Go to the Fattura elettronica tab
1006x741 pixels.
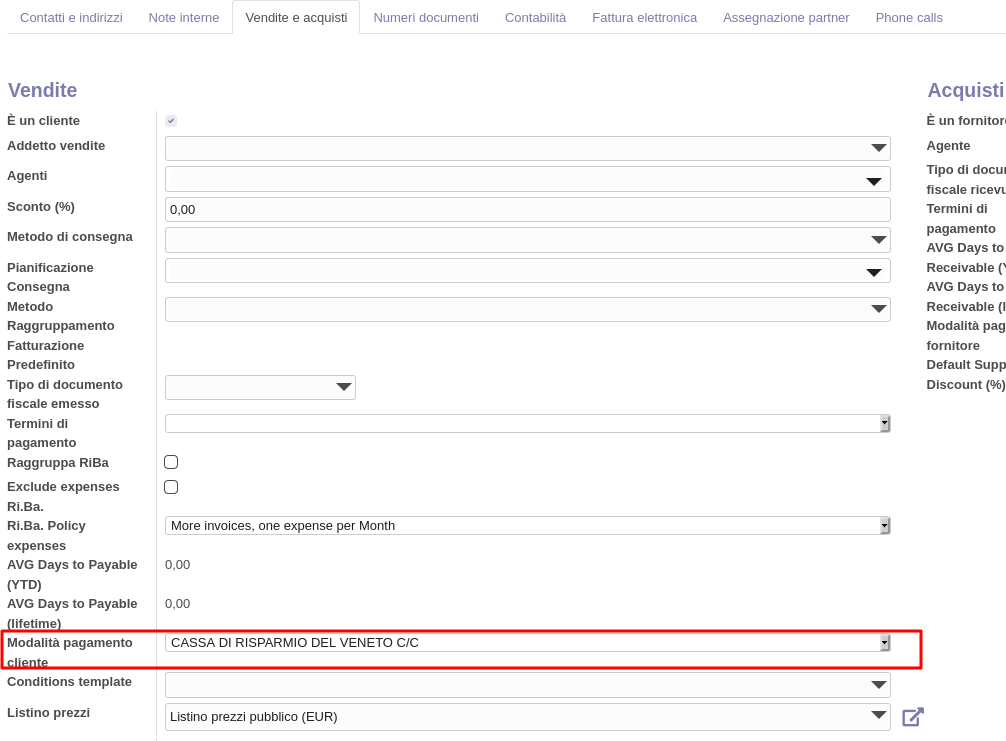[x=644, y=18]
